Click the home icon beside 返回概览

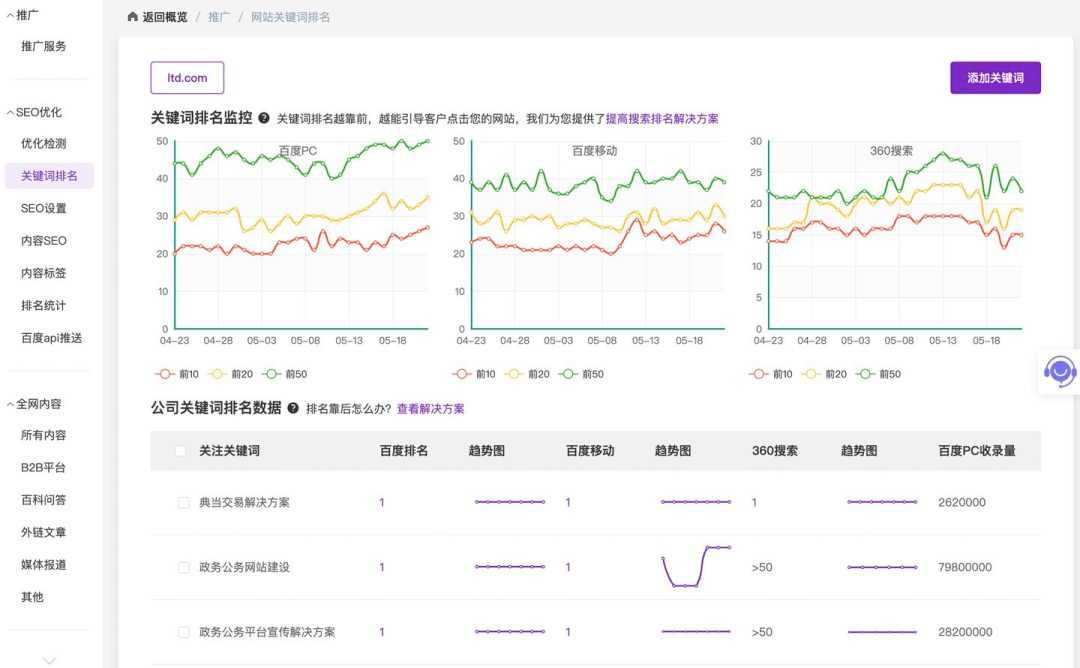[133, 17]
